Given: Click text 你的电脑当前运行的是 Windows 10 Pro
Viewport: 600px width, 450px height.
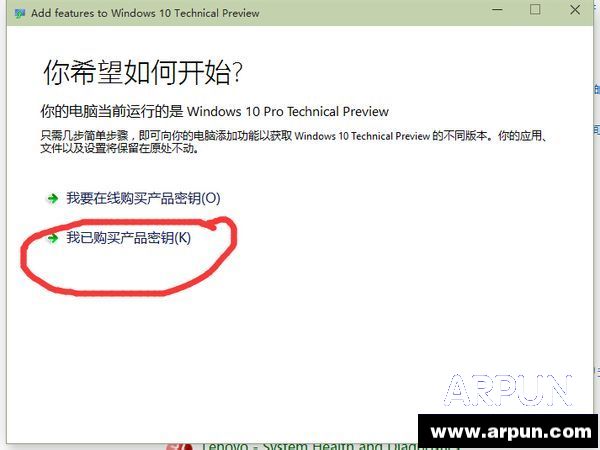Looking at the screenshot, I should 162,111.
